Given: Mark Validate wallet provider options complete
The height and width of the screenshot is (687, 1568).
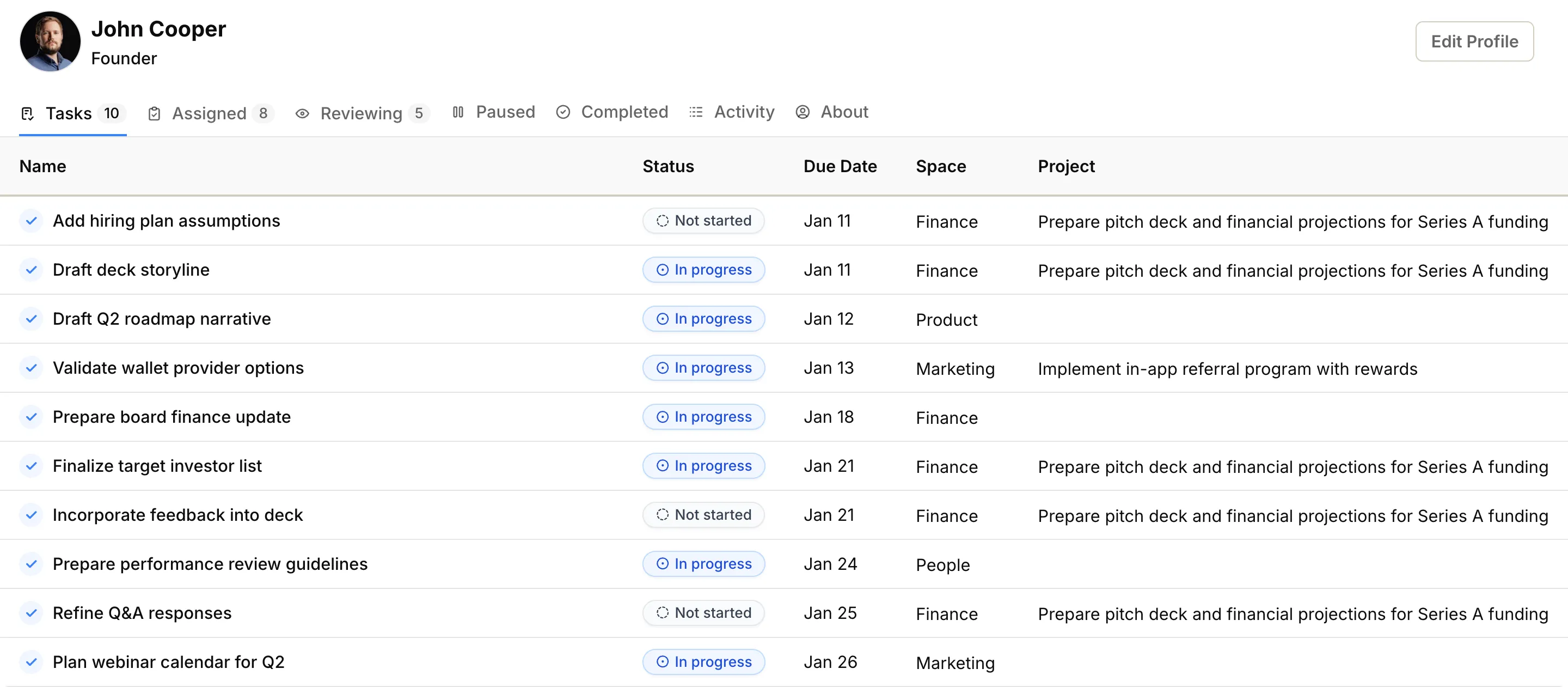Looking at the screenshot, I should (x=32, y=368).
